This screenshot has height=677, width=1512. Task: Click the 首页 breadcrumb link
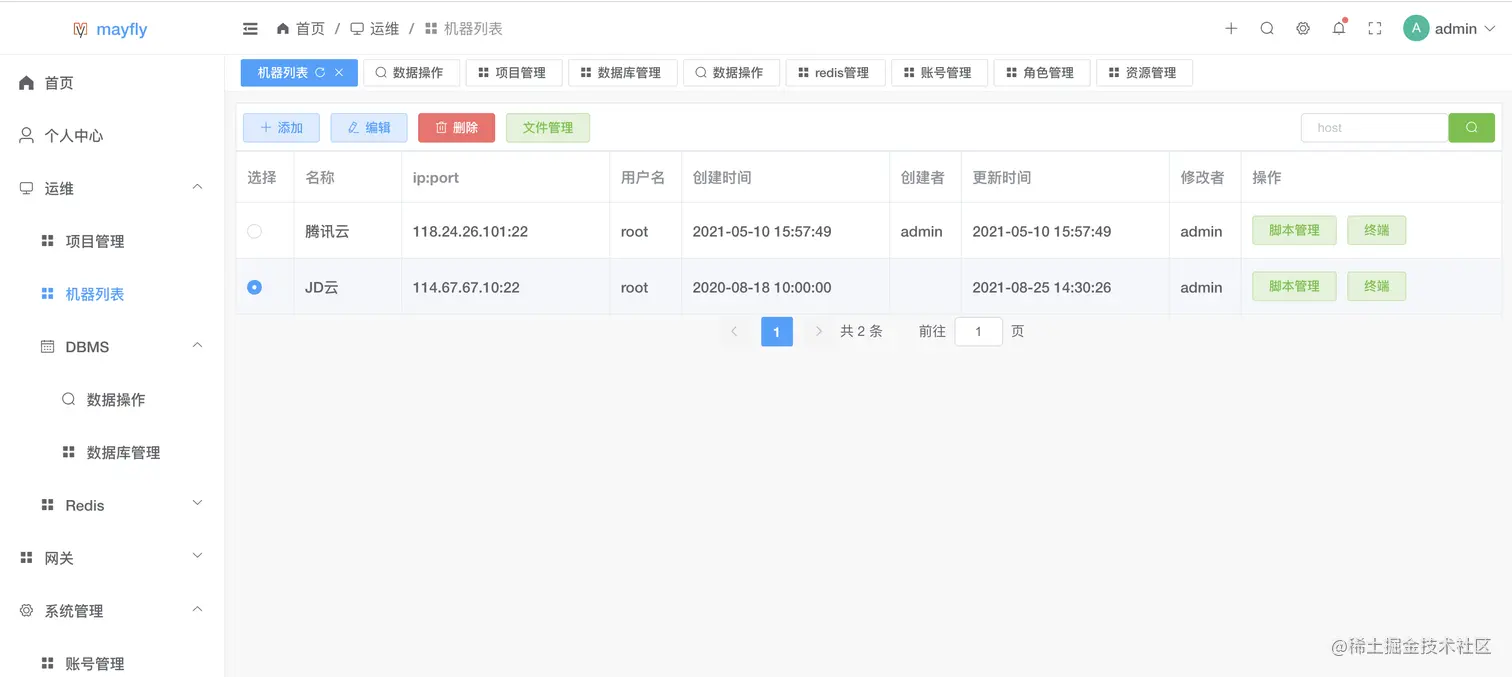310,29
